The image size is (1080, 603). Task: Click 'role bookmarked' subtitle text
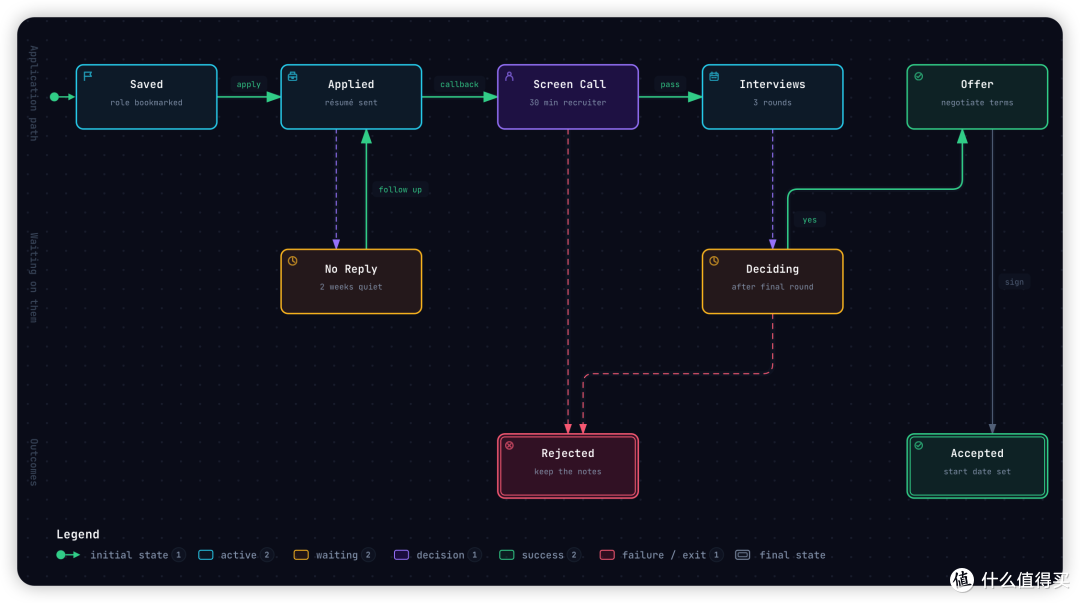[x=147, y=103]
